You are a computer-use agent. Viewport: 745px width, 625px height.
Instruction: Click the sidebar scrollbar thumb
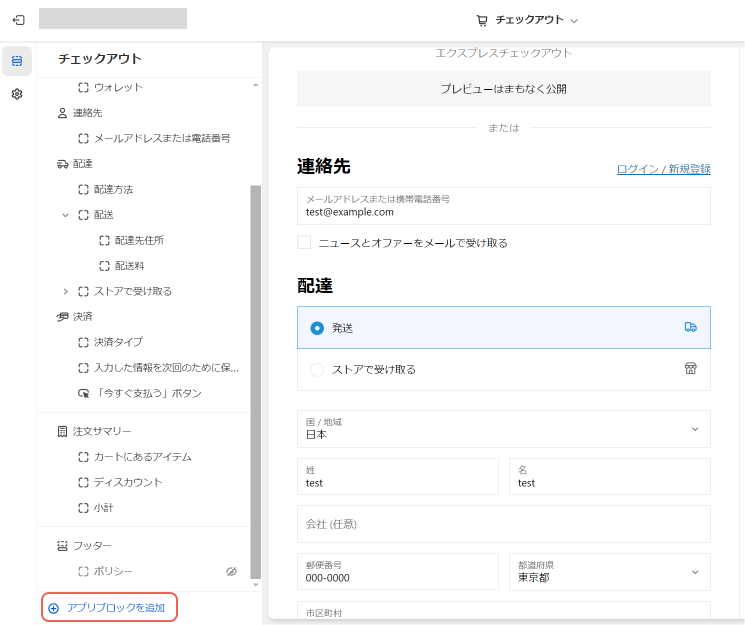[256, 382]
